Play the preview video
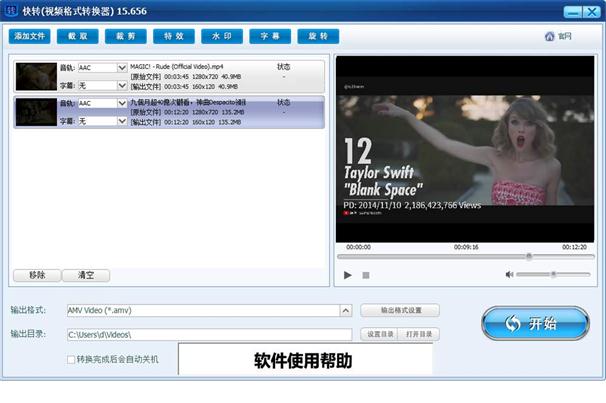606x403 pixels. [348, 275]
